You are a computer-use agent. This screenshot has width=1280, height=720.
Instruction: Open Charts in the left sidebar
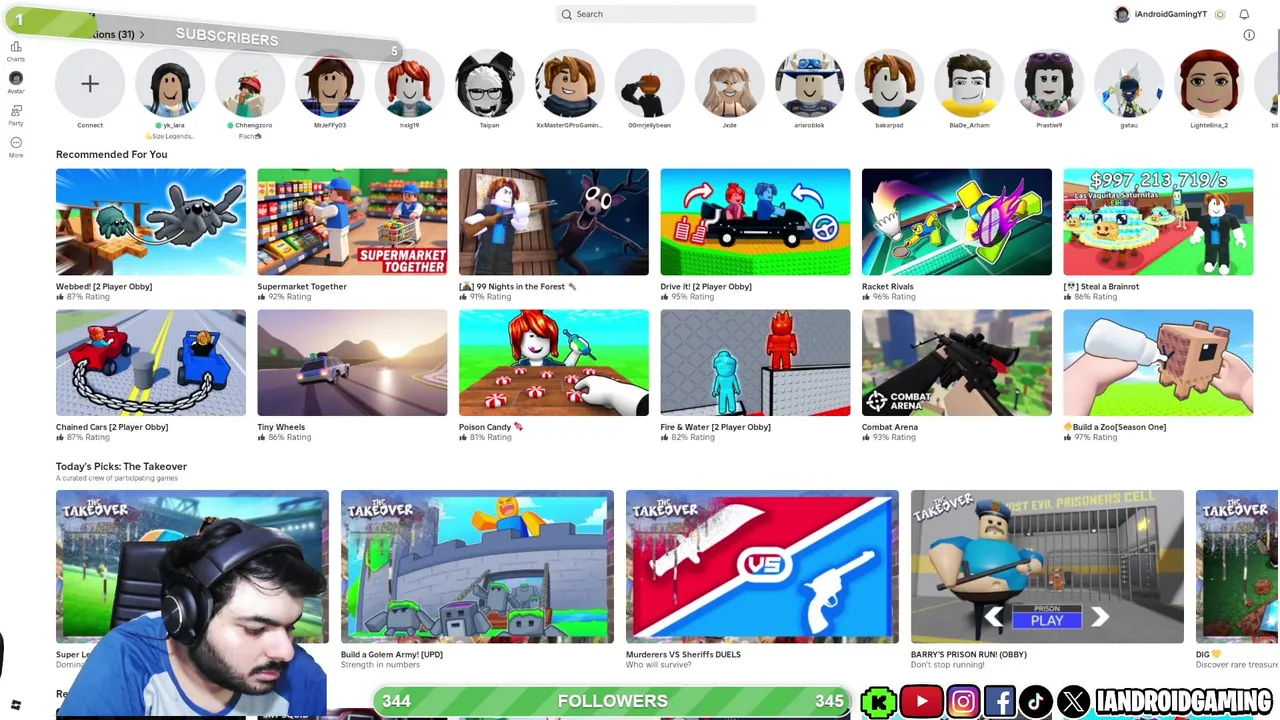[x=16, y=50]
